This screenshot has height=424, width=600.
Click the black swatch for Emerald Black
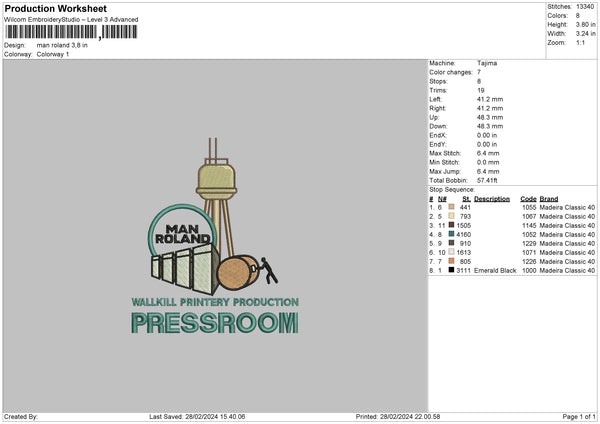point(452,270)
